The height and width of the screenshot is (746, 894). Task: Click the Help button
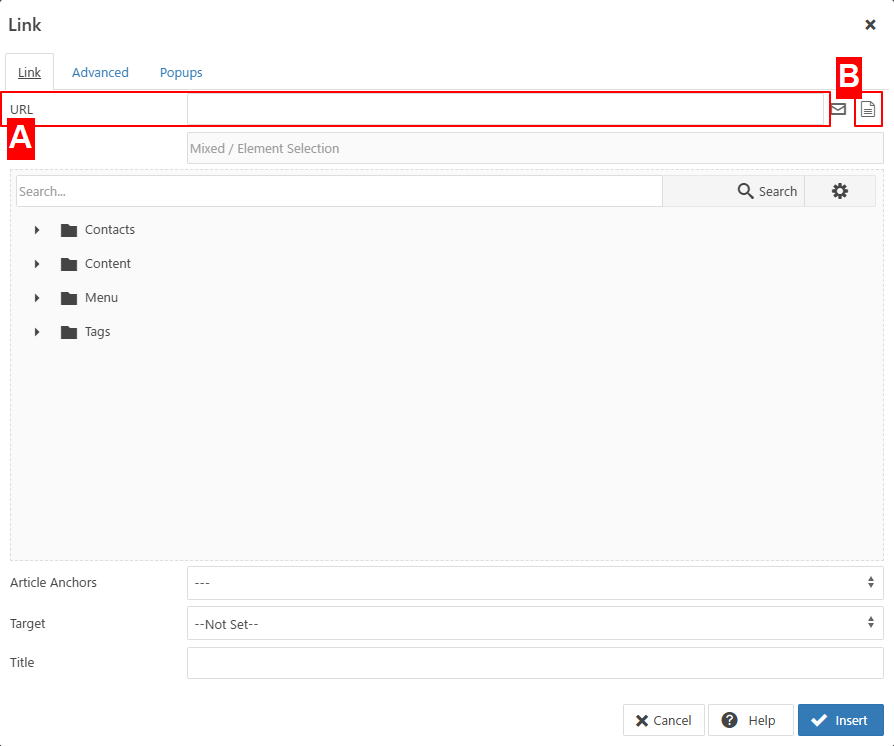[x=750, y=720]
